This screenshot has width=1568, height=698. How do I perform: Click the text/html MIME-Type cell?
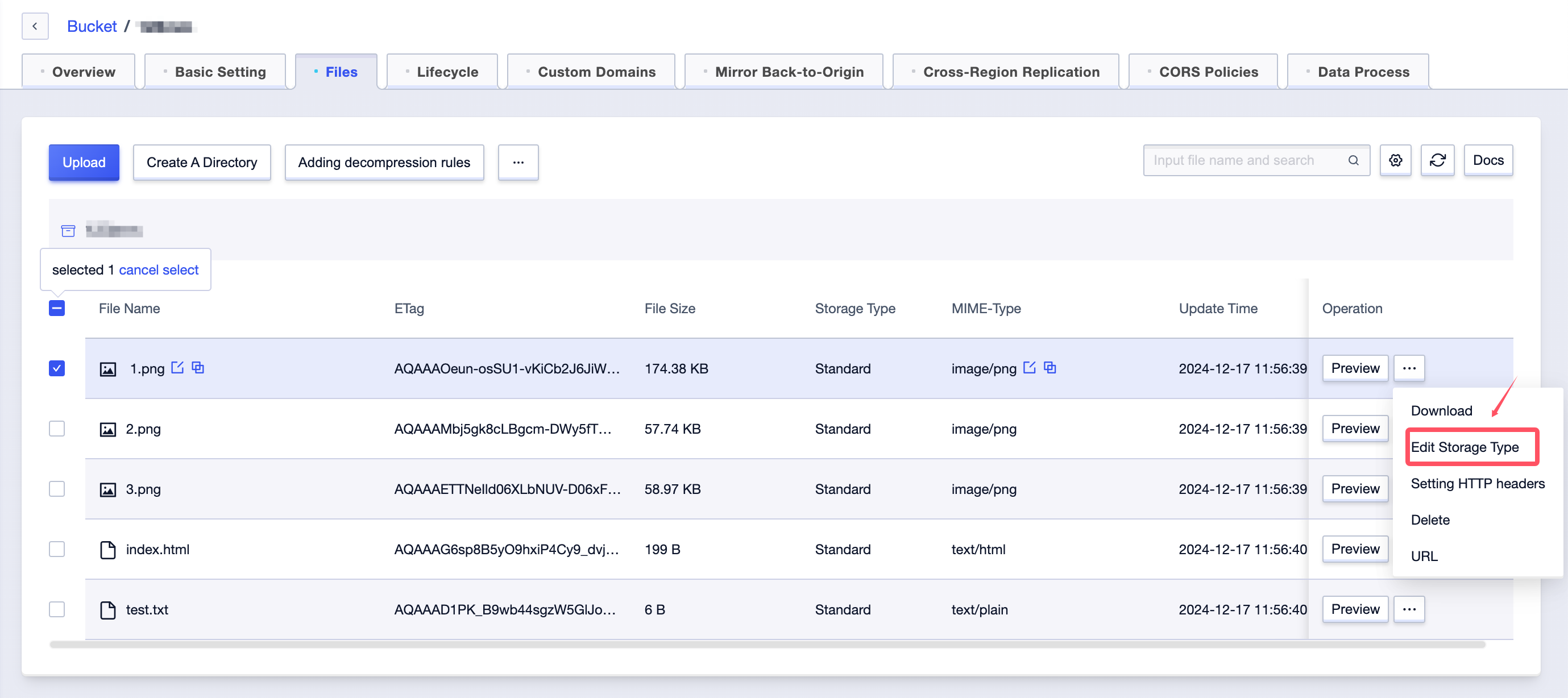click(978, 550)
